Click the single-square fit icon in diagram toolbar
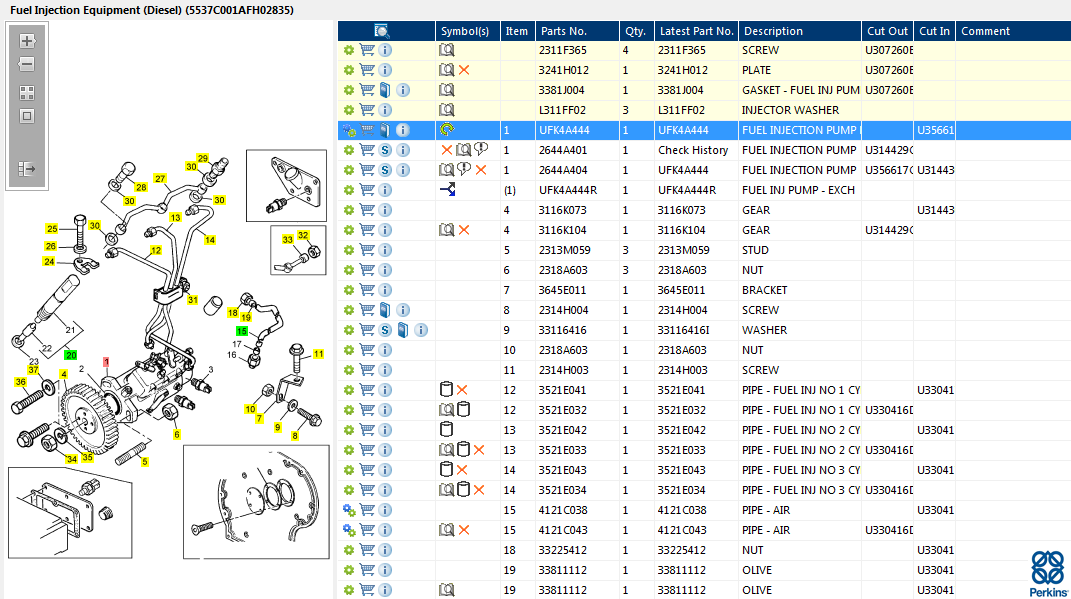Screen dimensions: 1071x599 coord(27,116)
